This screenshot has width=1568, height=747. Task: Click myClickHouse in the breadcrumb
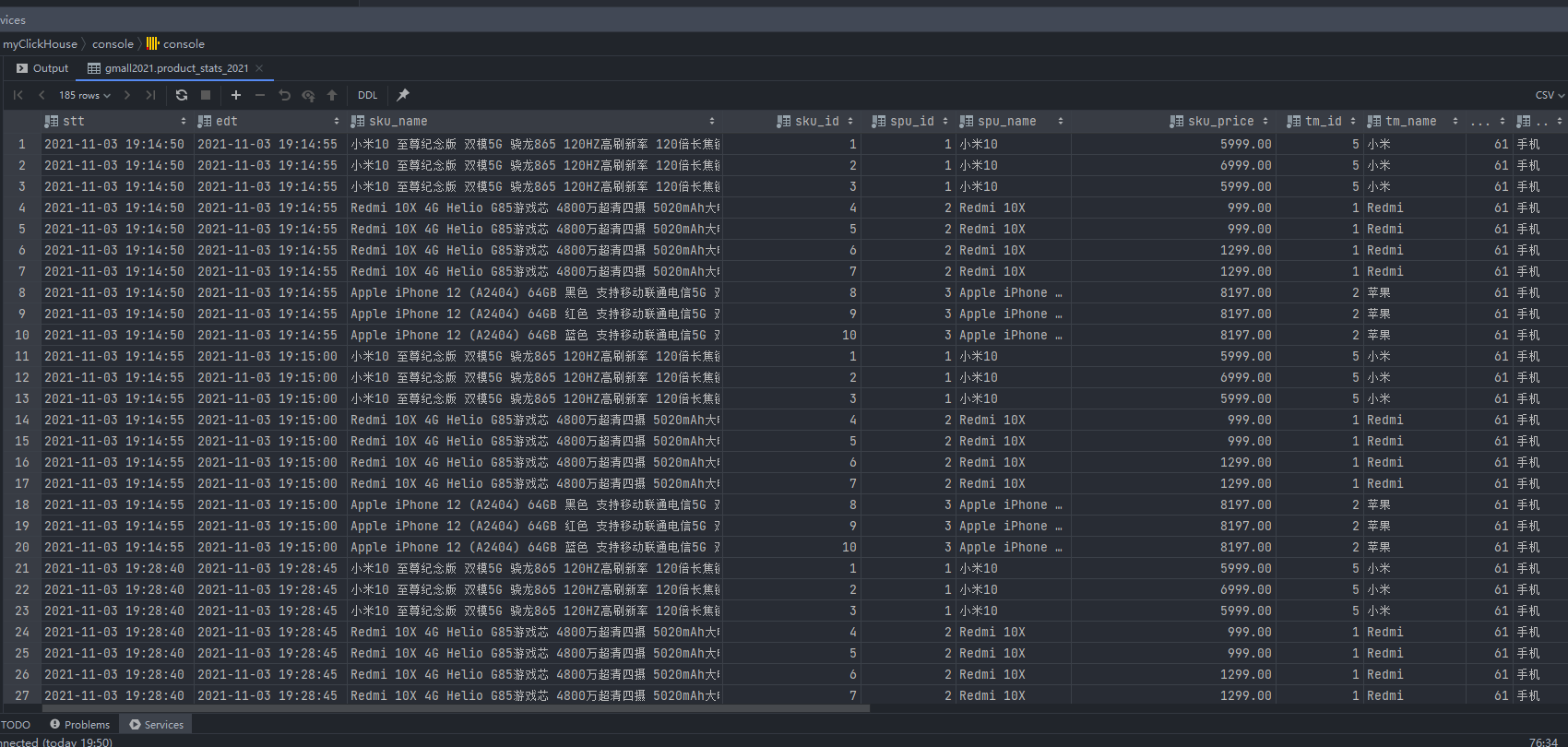pos(40,43)
